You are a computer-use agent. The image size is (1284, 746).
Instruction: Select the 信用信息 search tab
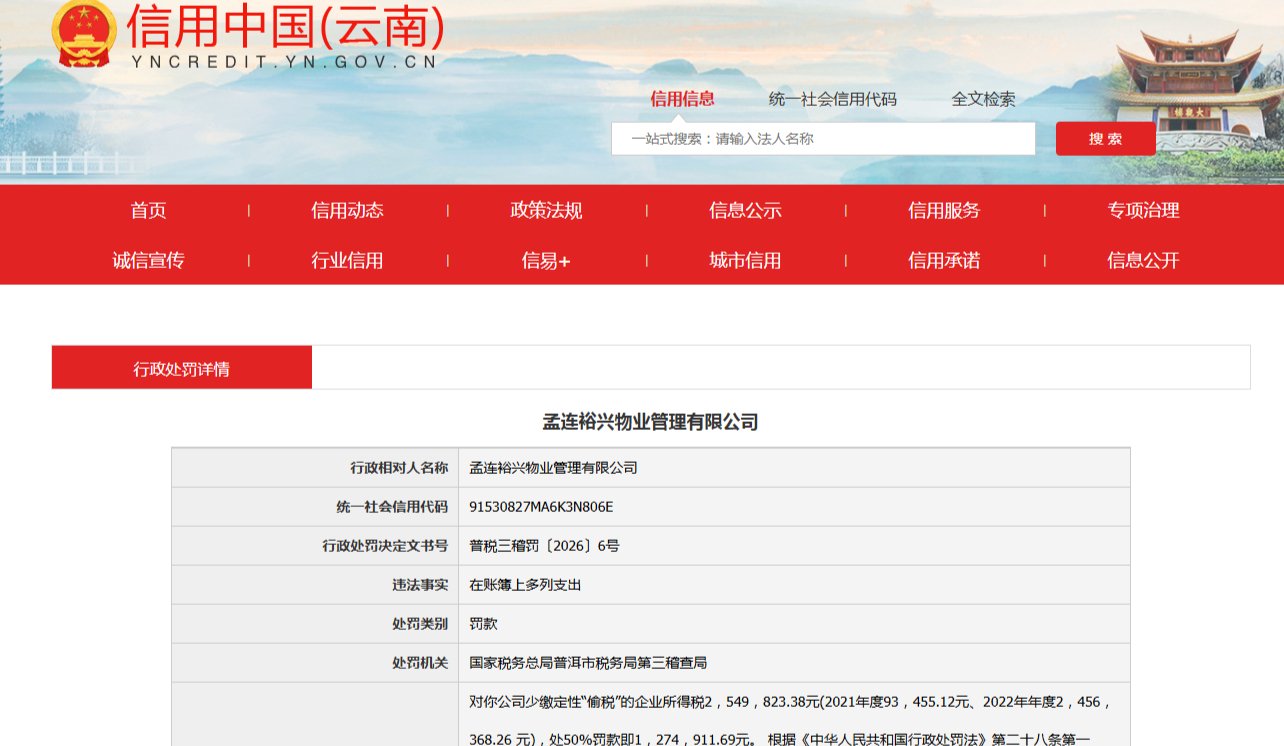click(682, 98)
